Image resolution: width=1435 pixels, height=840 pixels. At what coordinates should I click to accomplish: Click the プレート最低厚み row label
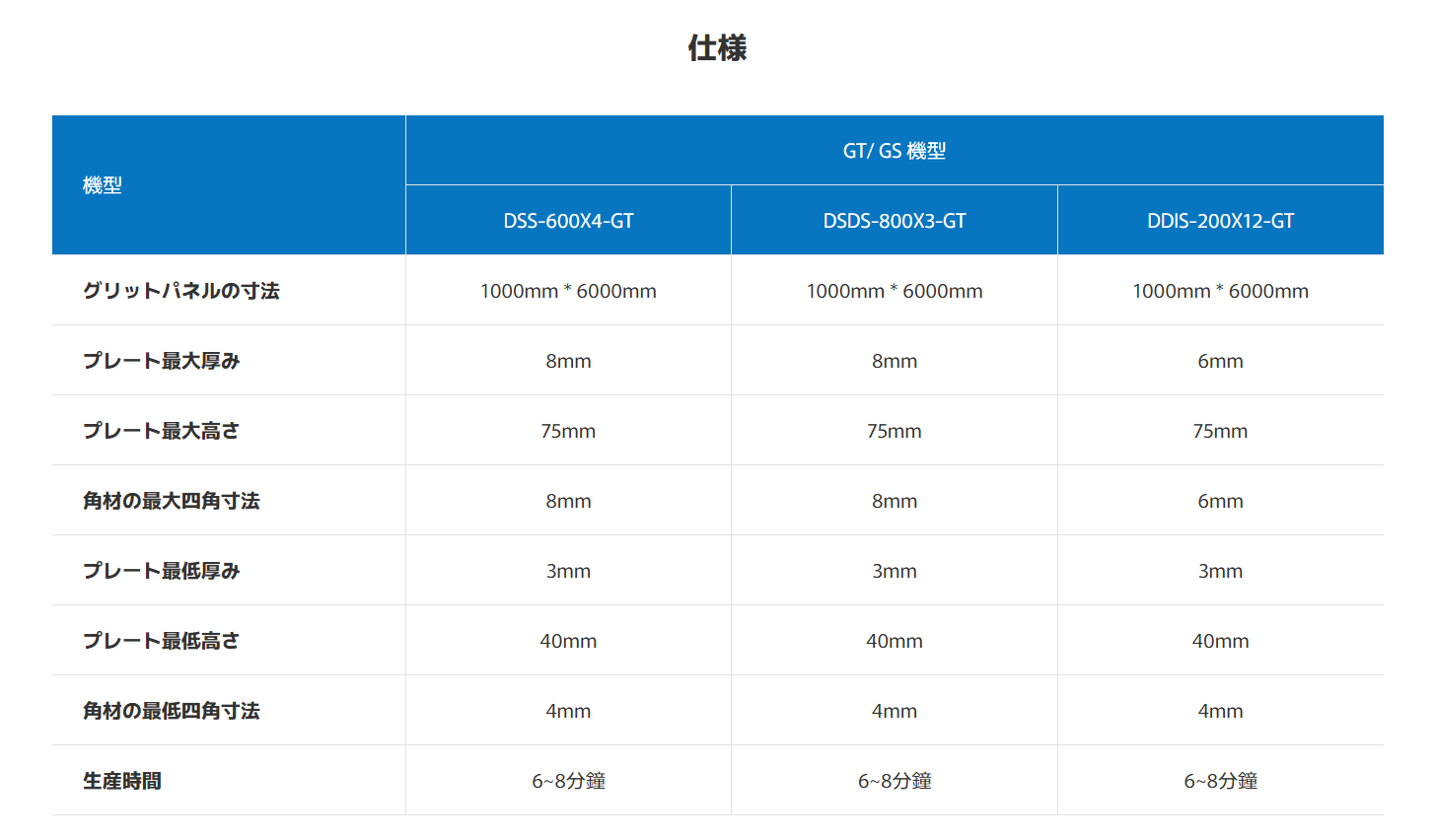tap(162, 571)
